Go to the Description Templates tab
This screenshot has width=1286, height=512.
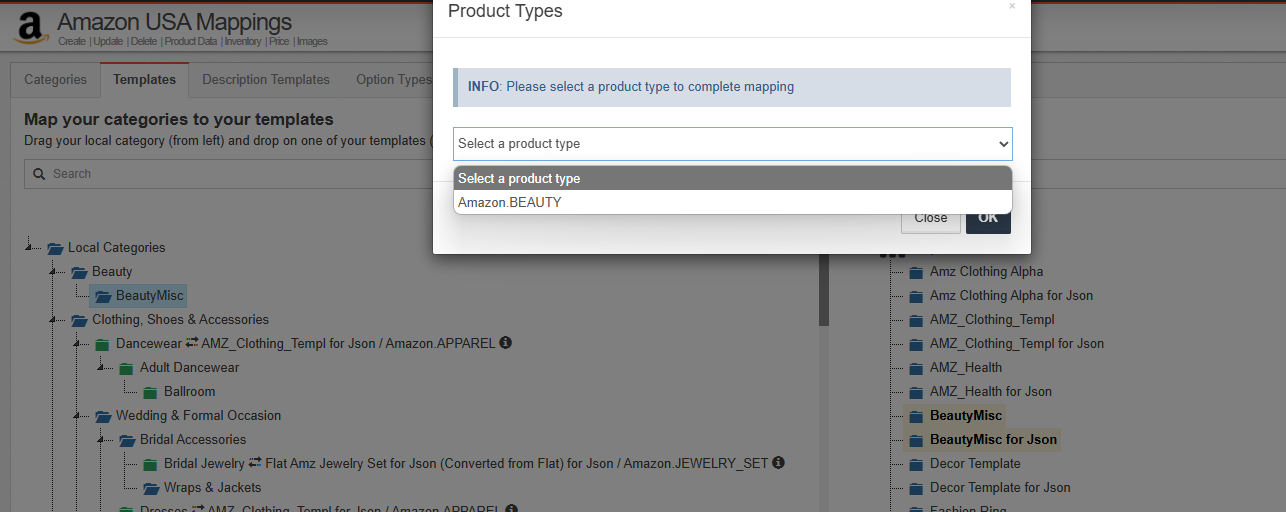pyautogui.click(x=266, y=80)
